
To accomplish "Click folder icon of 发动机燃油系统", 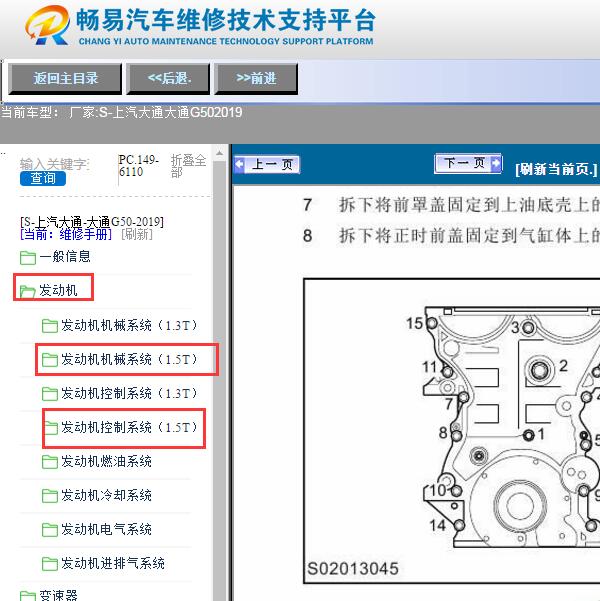I will (50, 462).
